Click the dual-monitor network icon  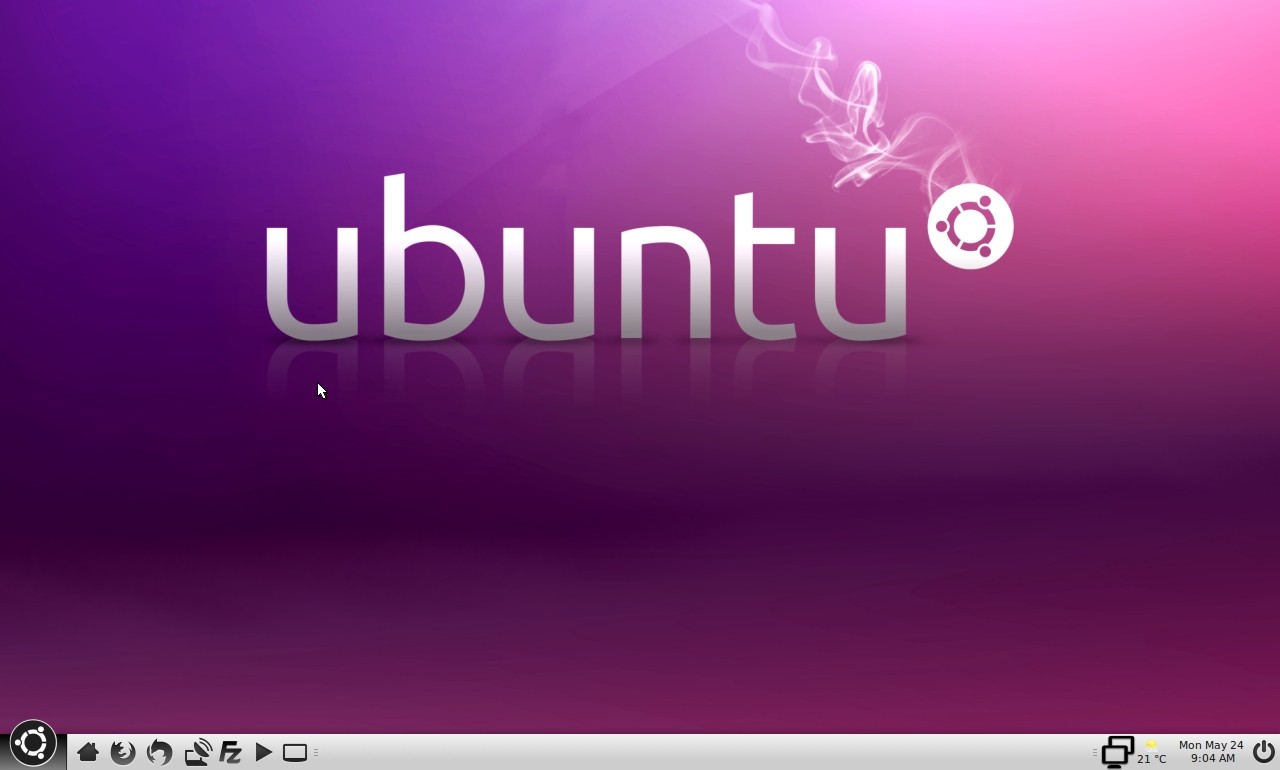(x=1117, y=751)
